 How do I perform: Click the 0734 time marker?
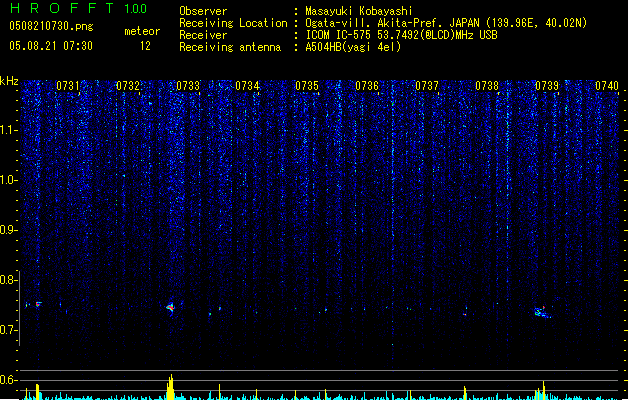coord(248,86)
